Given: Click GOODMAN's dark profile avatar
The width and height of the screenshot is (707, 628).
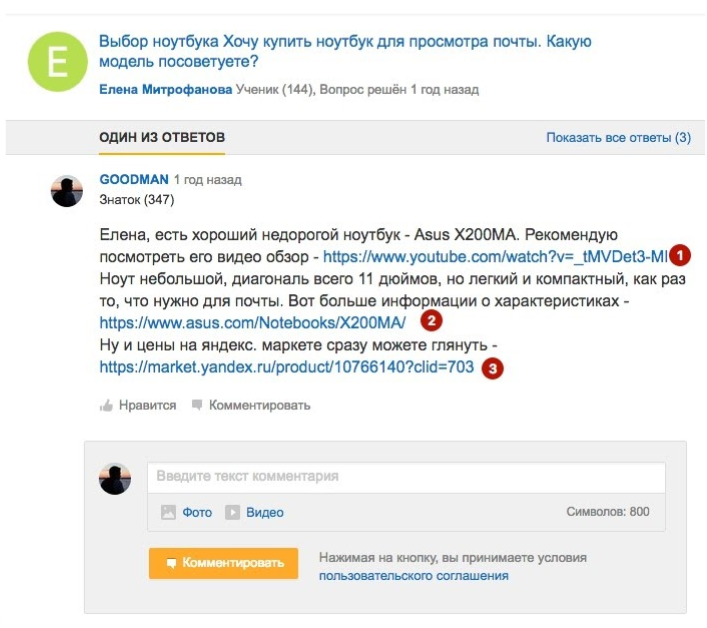Looking at the screenshot, I should (x=66, y=190).
